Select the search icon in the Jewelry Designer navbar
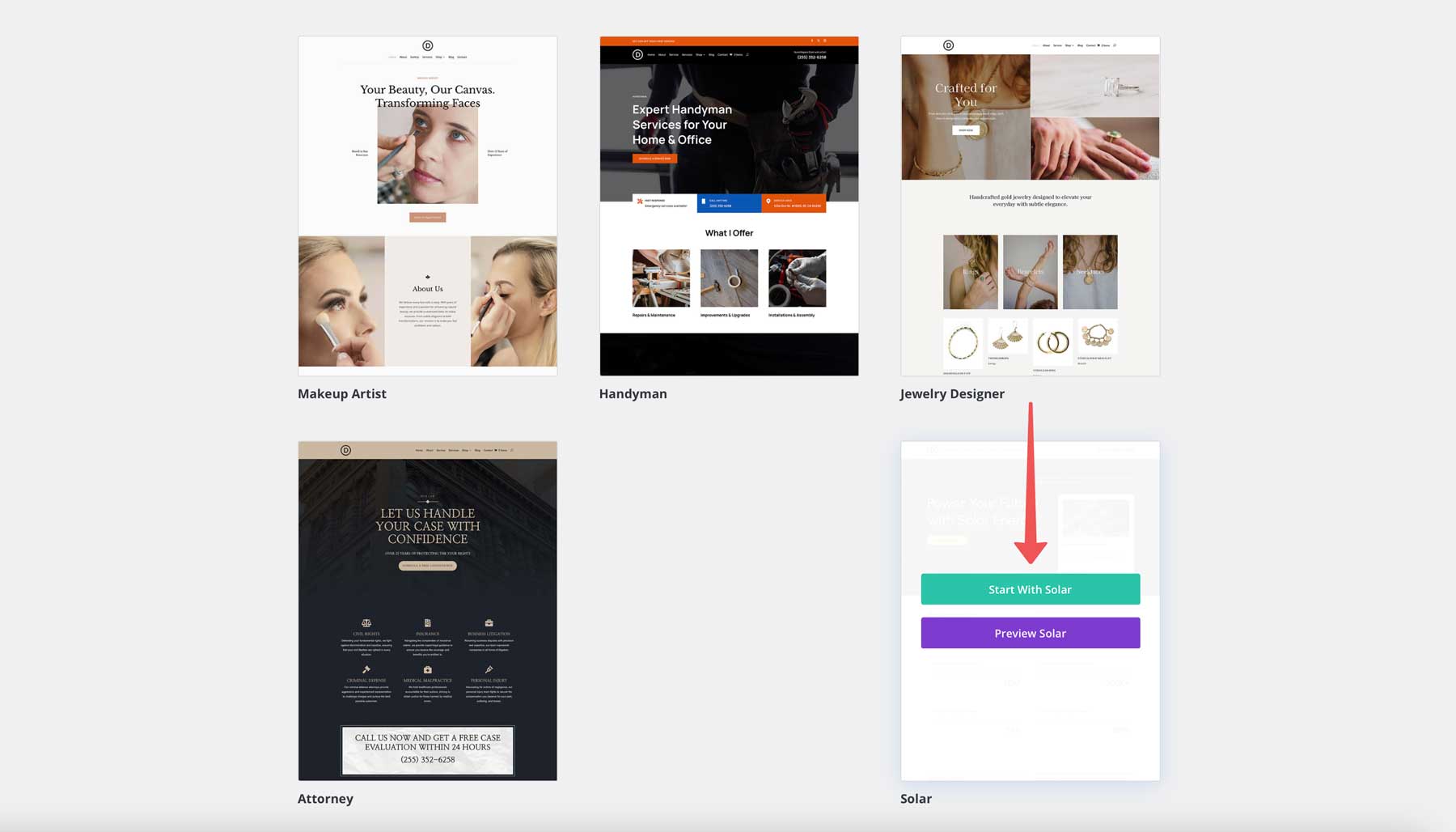Viewport: 1456px width, 832px height. (x=1115, y=45)
